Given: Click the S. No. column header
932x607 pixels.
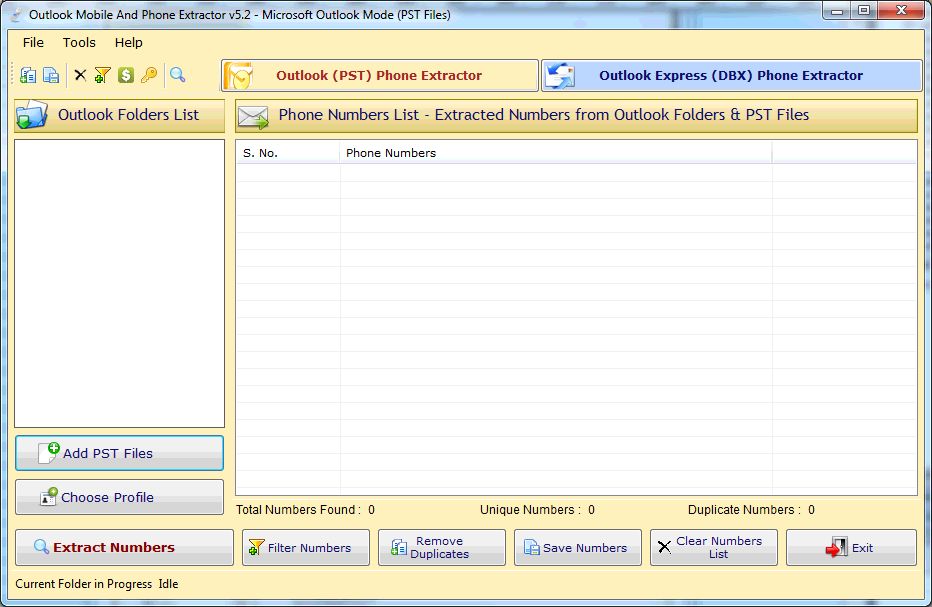Looking at the screenshot, I should [x=288, y=153].
